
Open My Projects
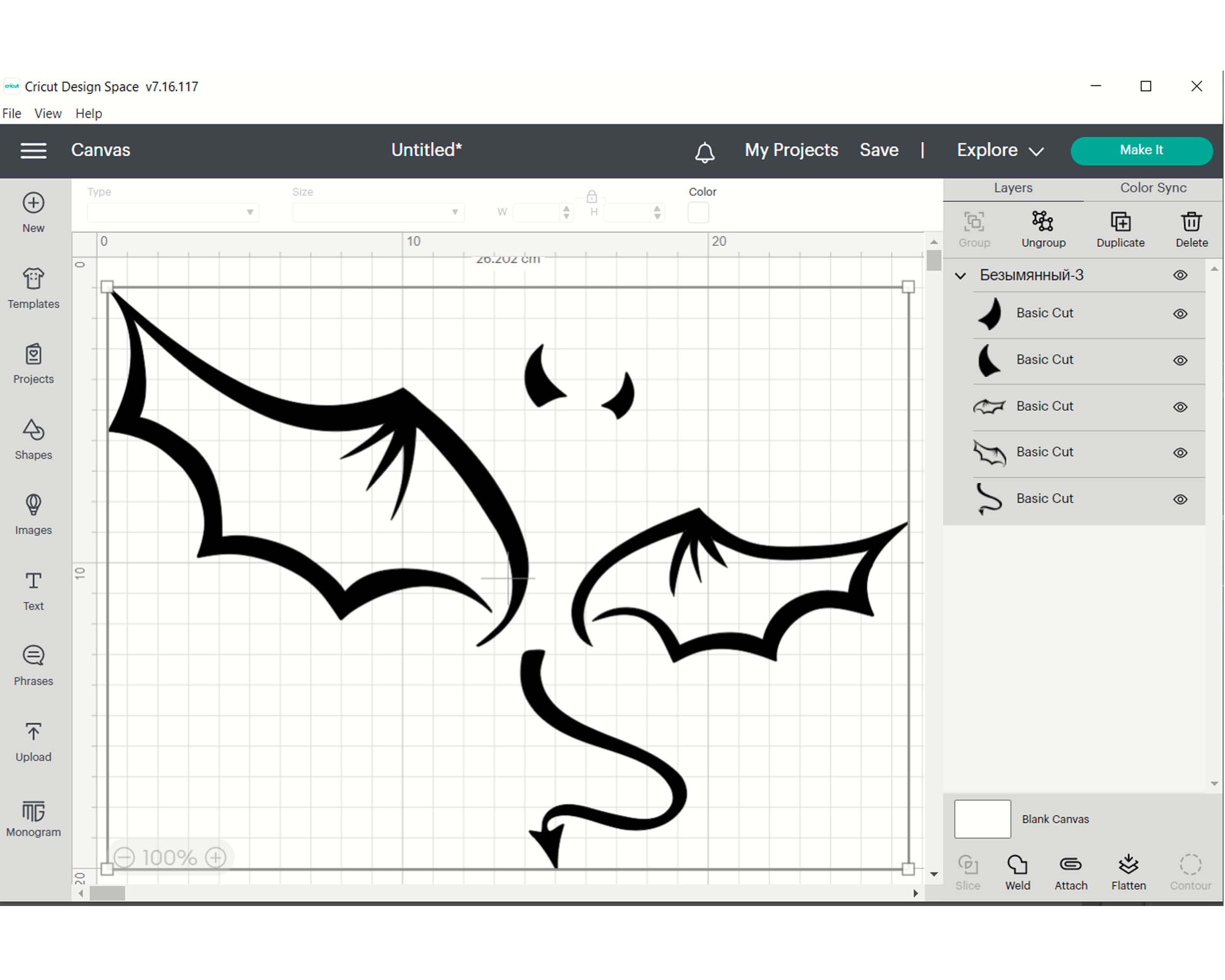tap(790, 150)
